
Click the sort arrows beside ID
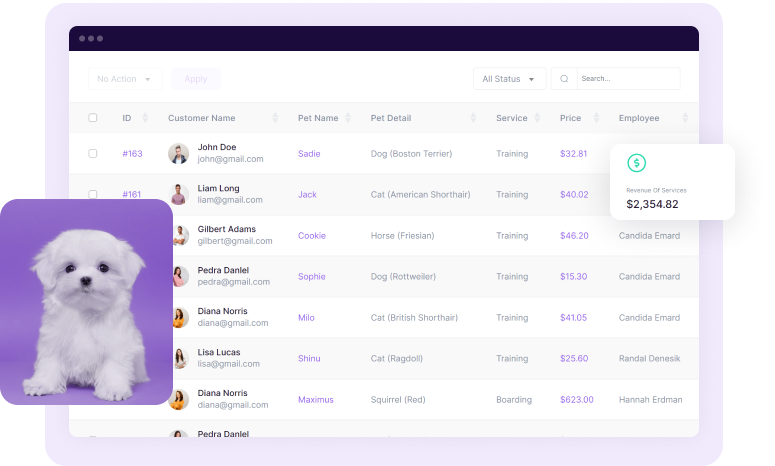(146, 118)
